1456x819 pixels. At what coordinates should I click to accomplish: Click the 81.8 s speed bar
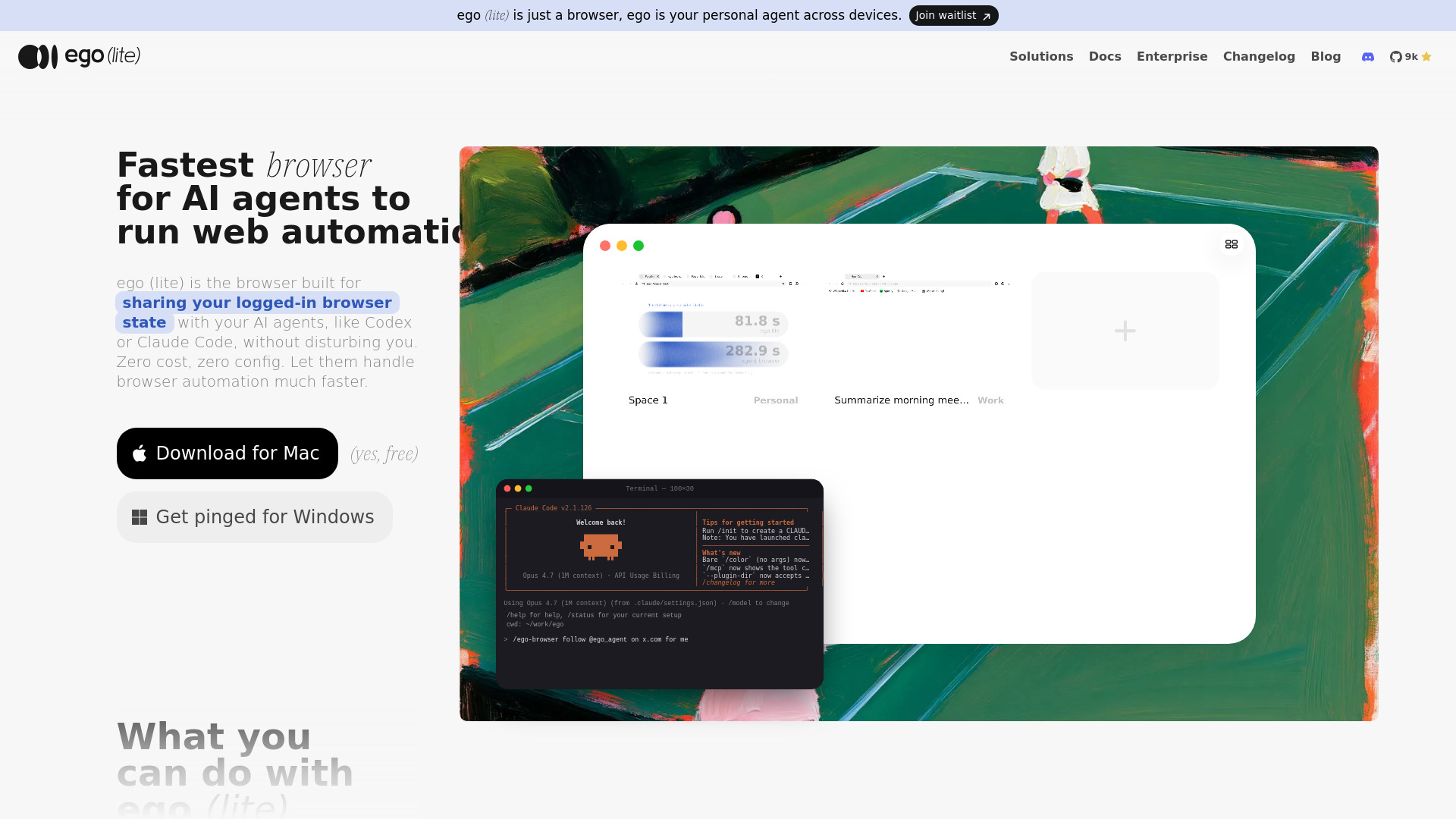tap(713, 324)
